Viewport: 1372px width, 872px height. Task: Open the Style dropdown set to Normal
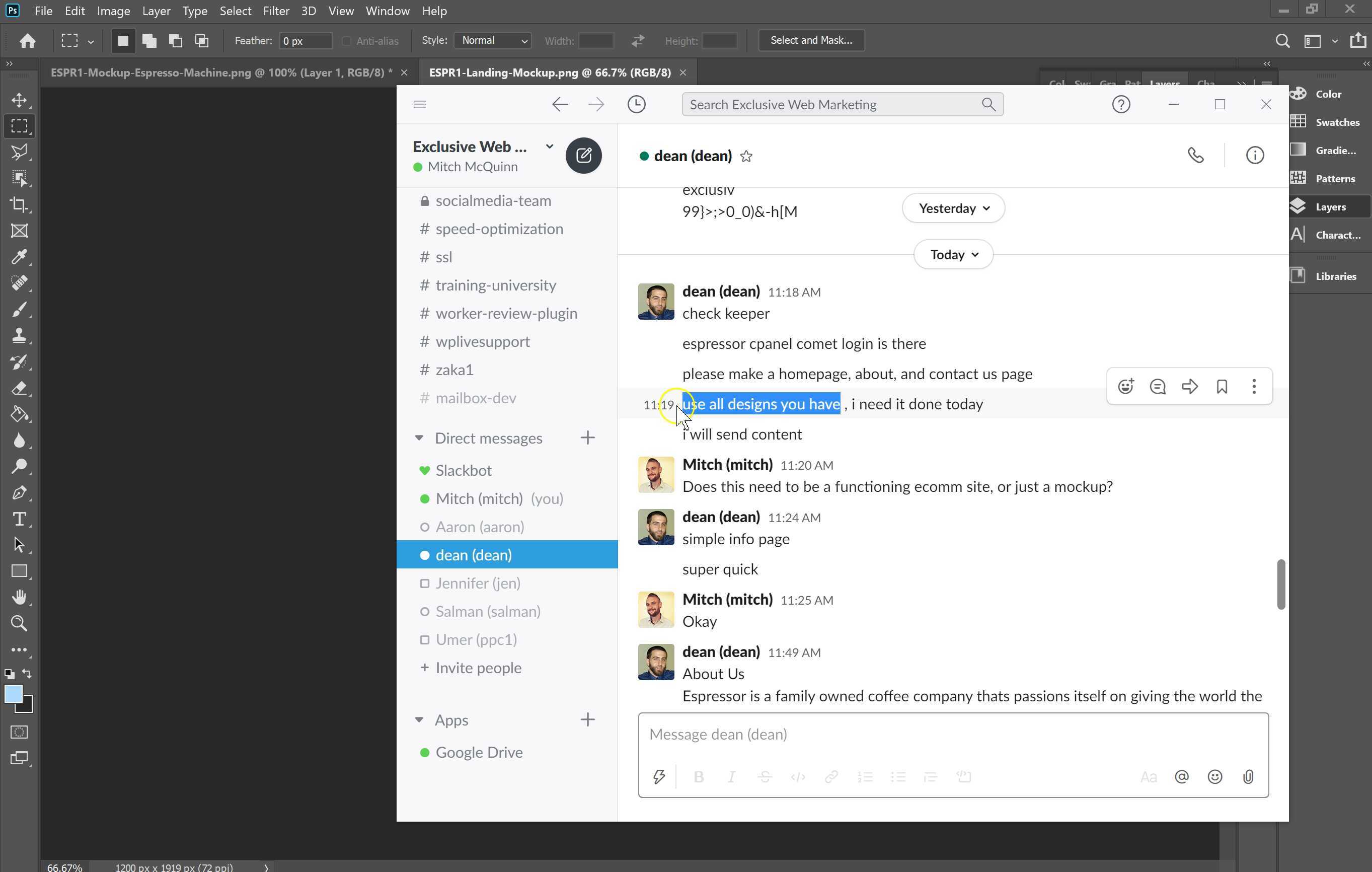pyautogui.click(x=493, y=40)
